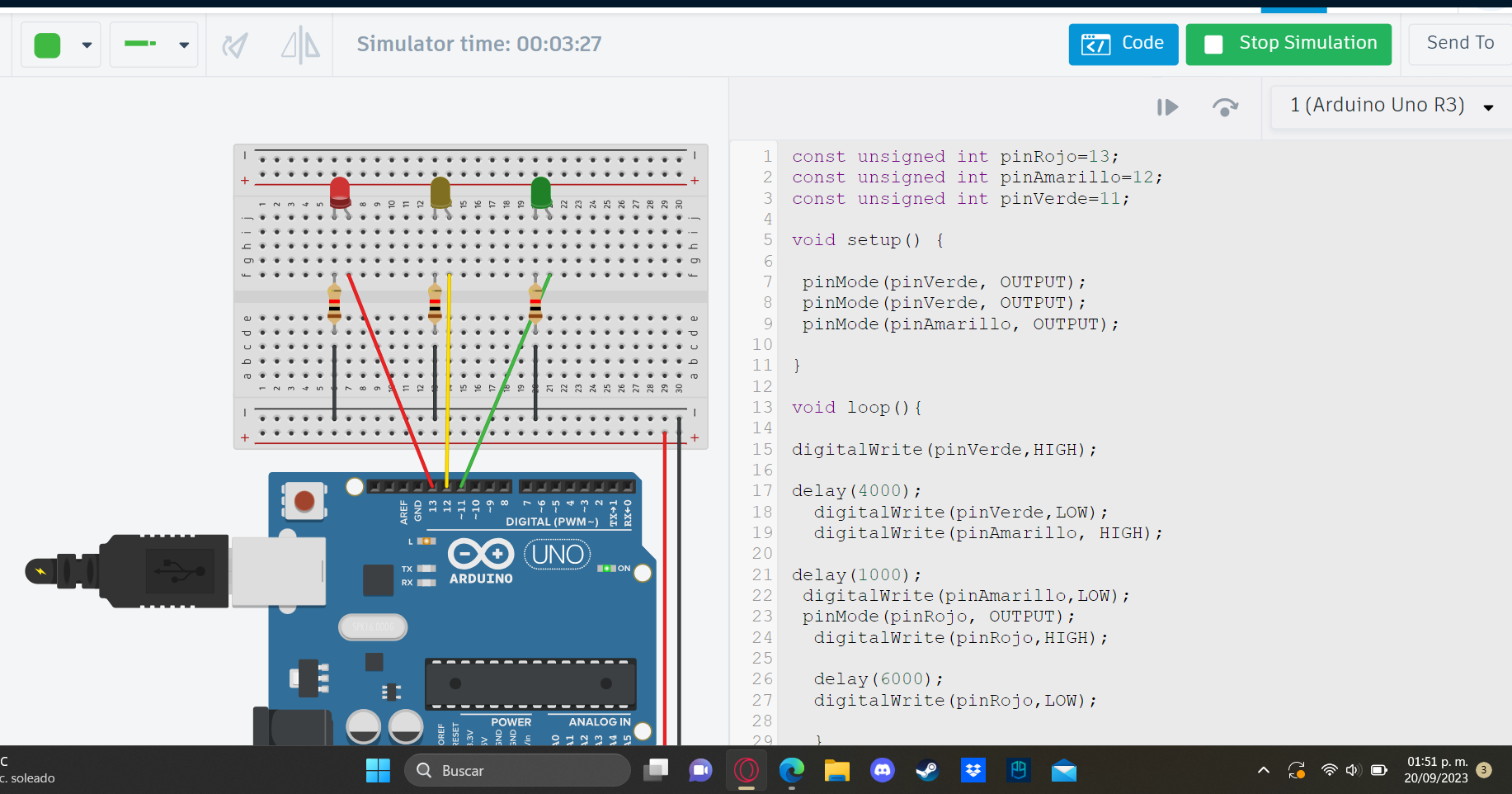Open the wire color dropdown arrow
The width and height of the screenshot is (1512, 794).
[x=87, y=45]
